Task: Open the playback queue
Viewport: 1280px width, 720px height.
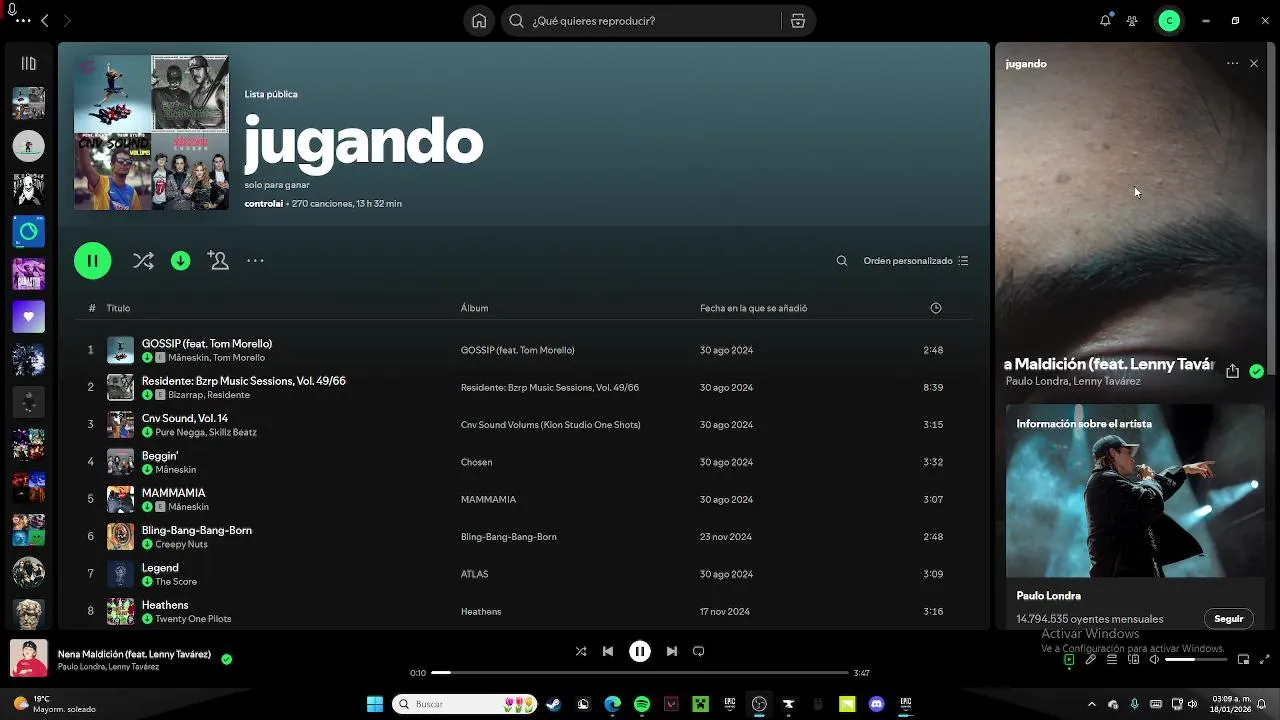Action: (1112, 660)
